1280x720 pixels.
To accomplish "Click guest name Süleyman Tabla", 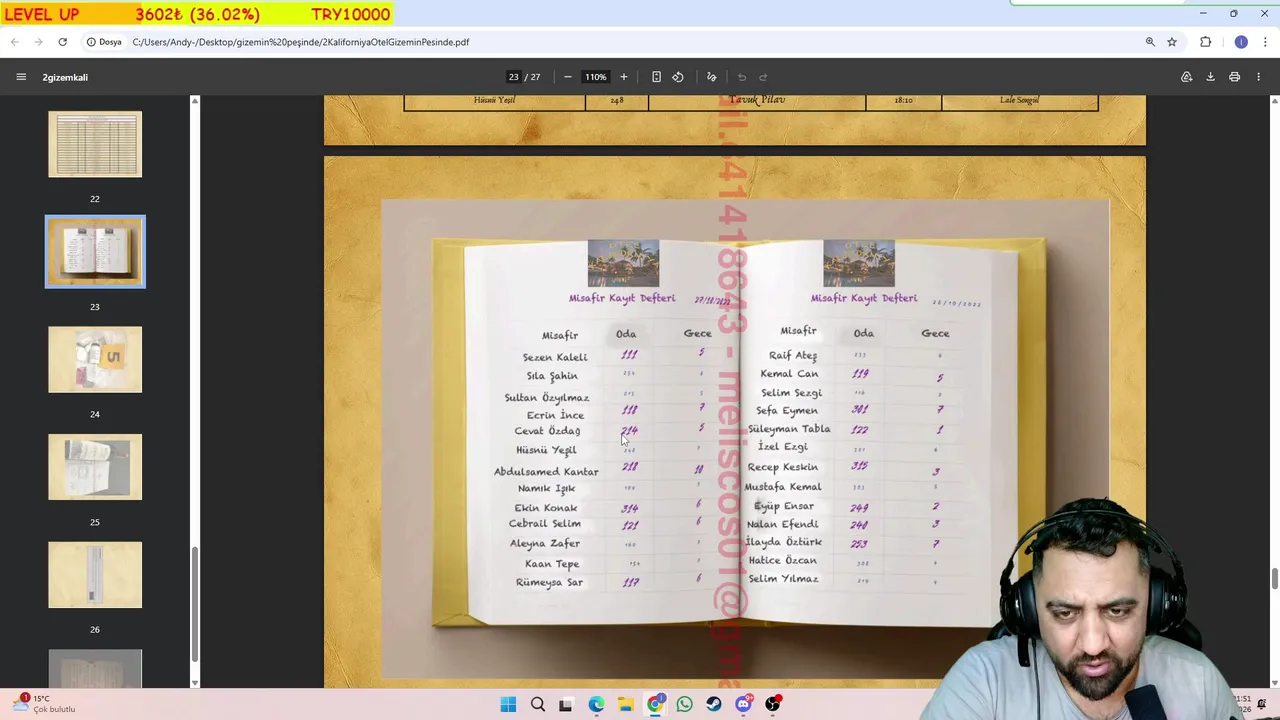I will click(789, 429).
